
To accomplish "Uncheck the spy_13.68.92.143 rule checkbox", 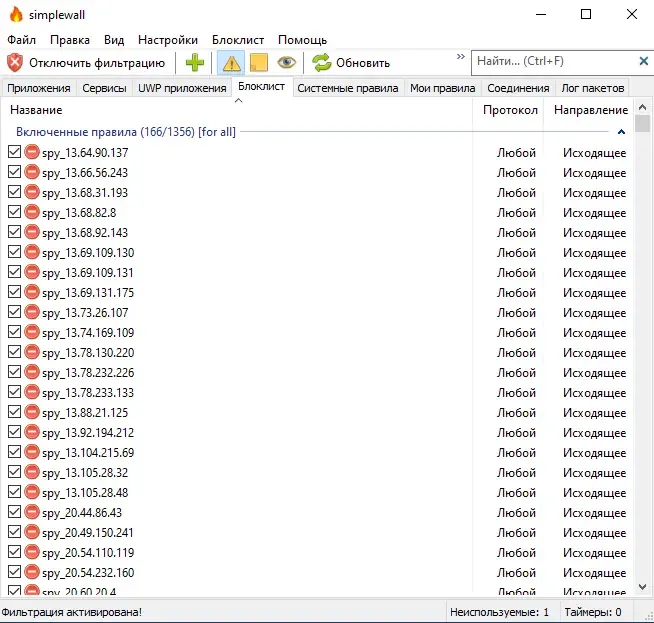I will (14, 232).
